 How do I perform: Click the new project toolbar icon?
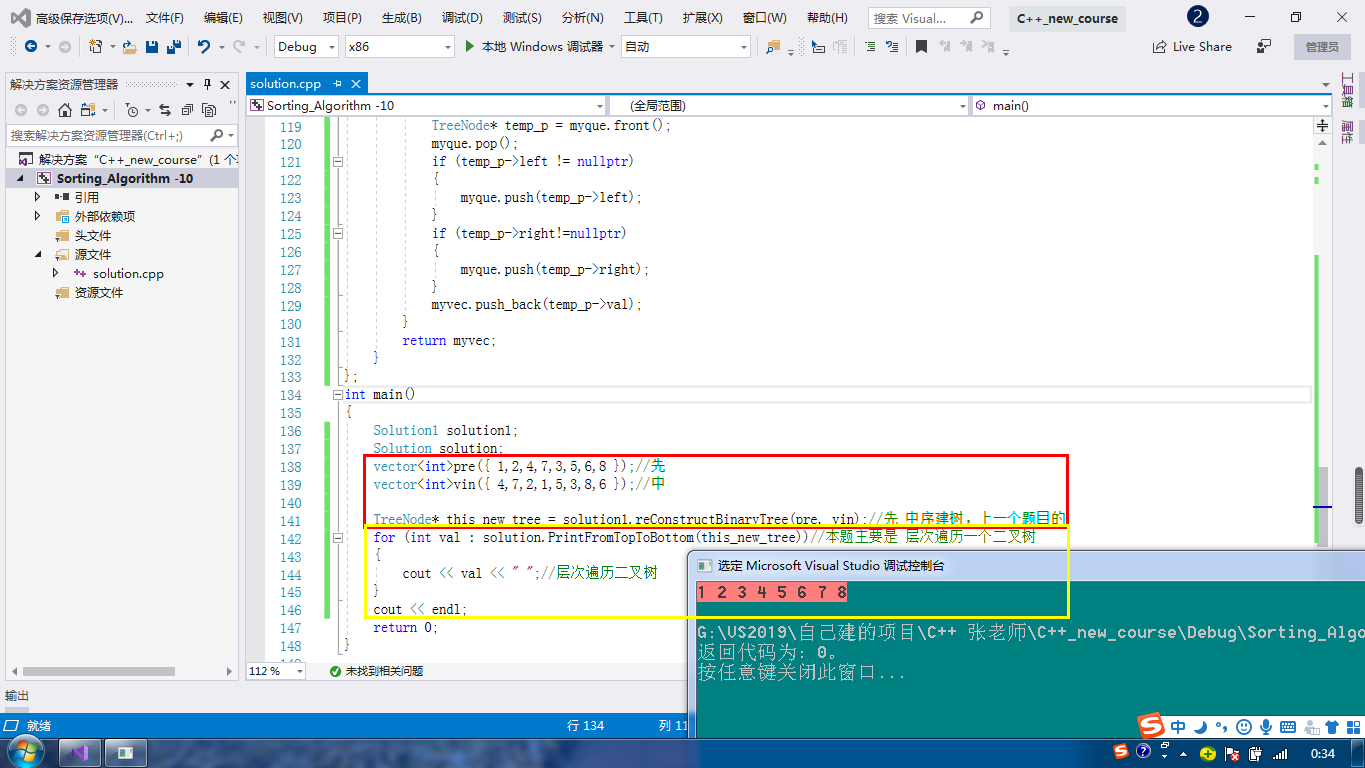(x=95, y=47)
